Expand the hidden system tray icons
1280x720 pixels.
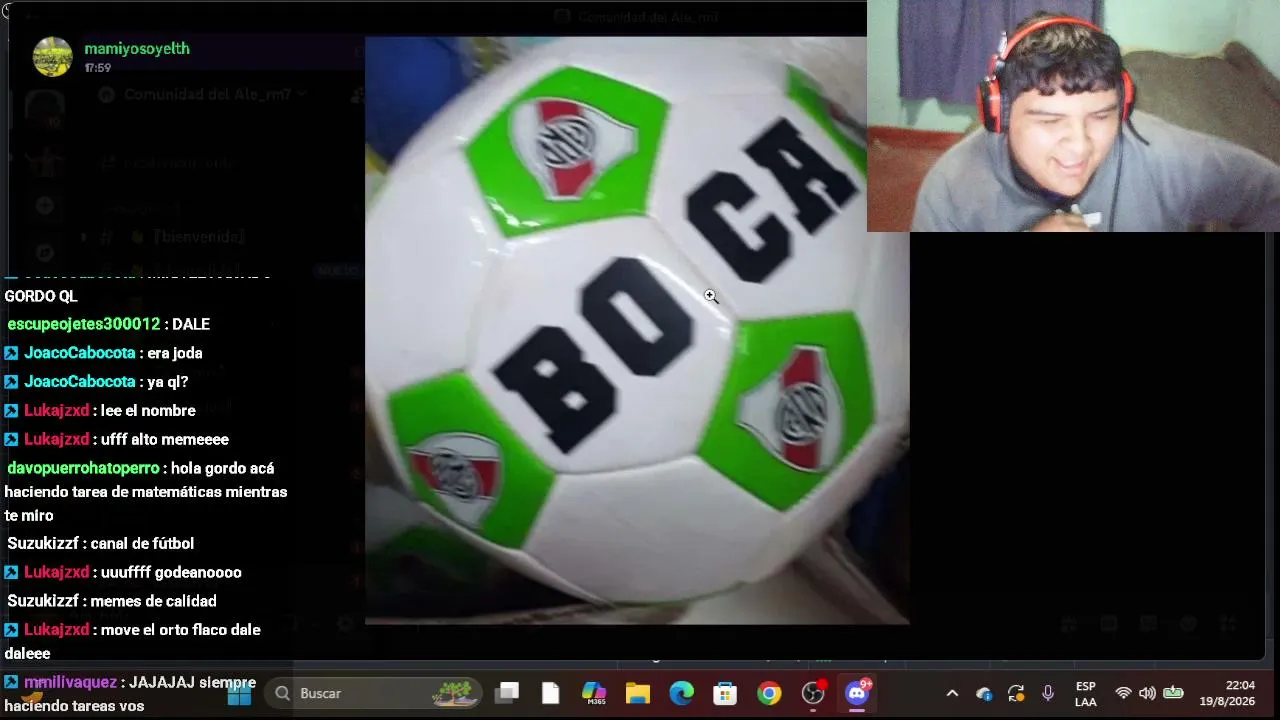pyautogui.click(x=952, y=693)
